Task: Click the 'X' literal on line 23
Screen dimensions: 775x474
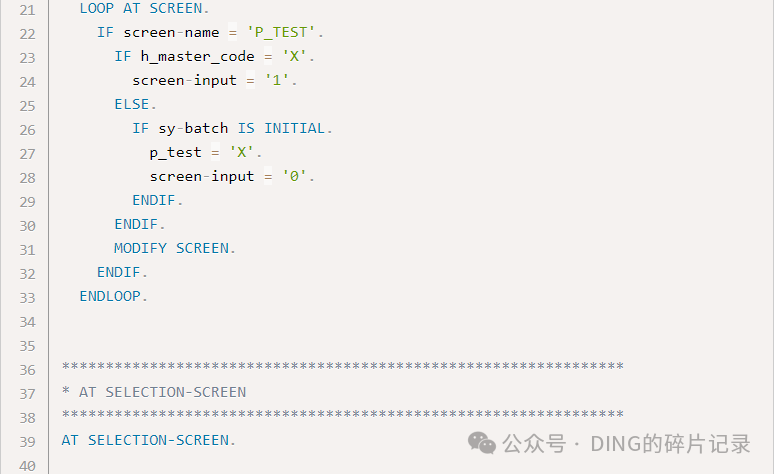Action: click(294, 56)
